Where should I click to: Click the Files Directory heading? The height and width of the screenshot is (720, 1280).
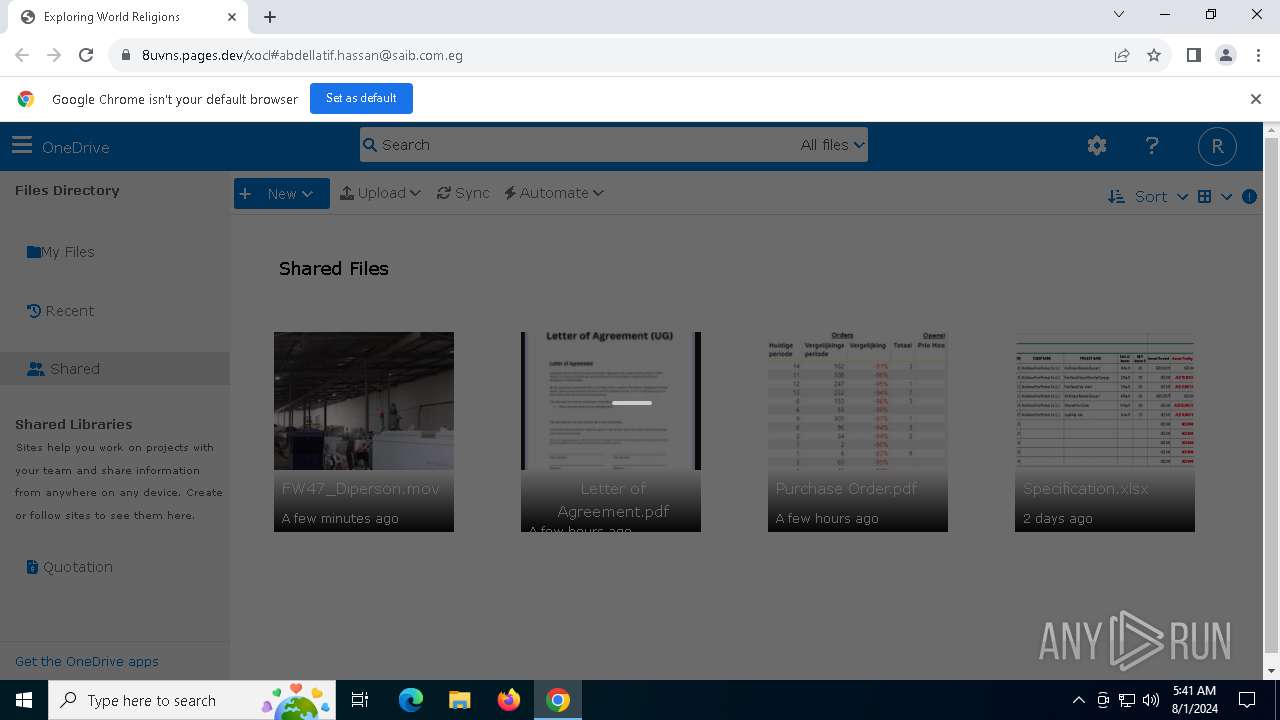pos(67,190)
